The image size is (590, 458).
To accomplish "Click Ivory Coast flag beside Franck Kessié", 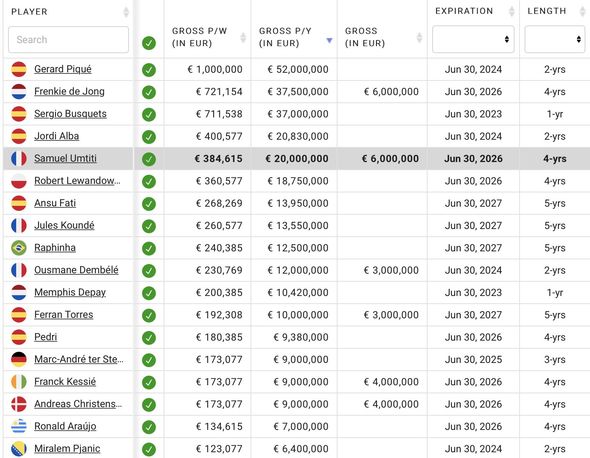I will [x=19, y=382].
